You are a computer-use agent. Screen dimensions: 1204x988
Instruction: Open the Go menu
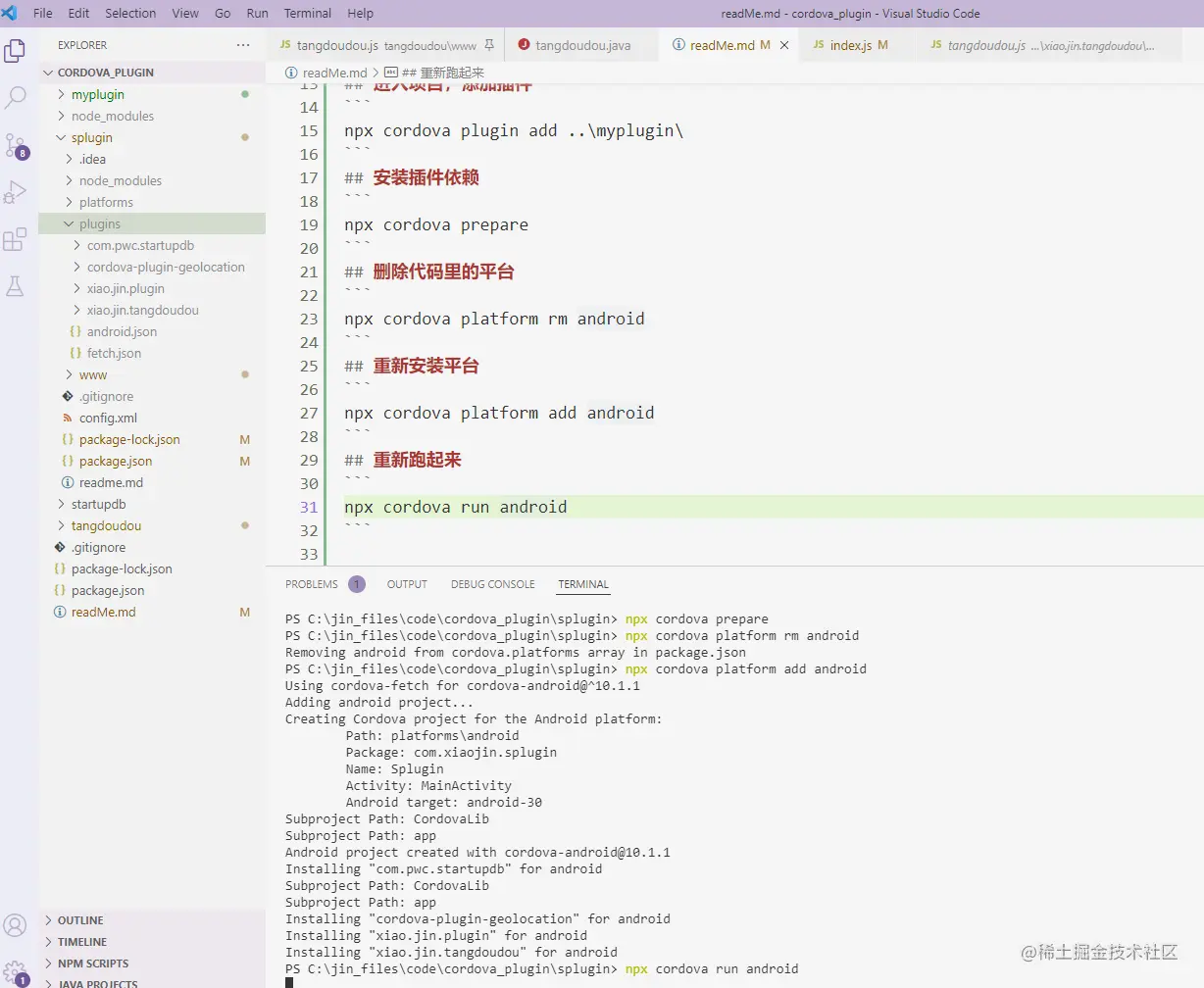pos(223,13)
